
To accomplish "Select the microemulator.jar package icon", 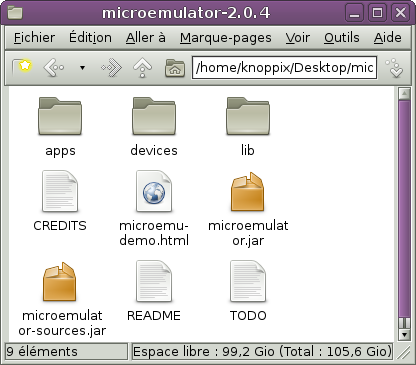I will 248,192.
